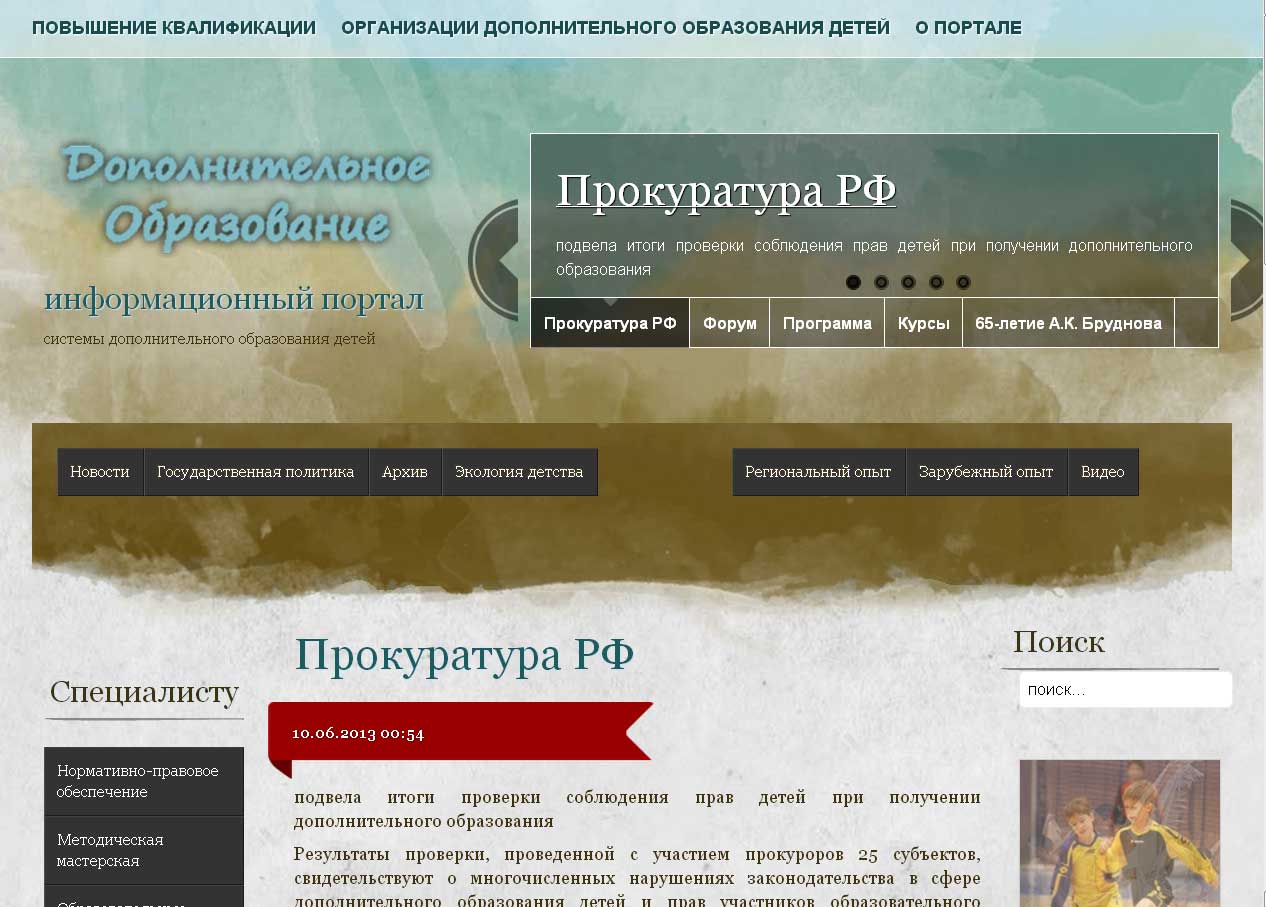Open Видео section

pyautogui.click(x=1103, y=472)
